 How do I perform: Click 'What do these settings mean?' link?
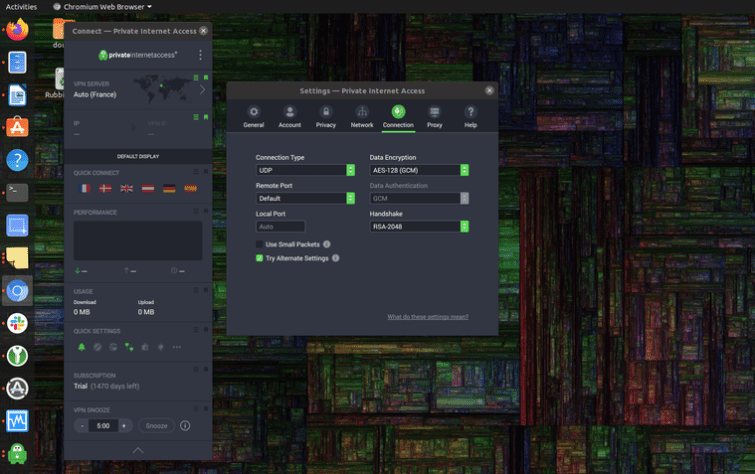coord(427,317)
